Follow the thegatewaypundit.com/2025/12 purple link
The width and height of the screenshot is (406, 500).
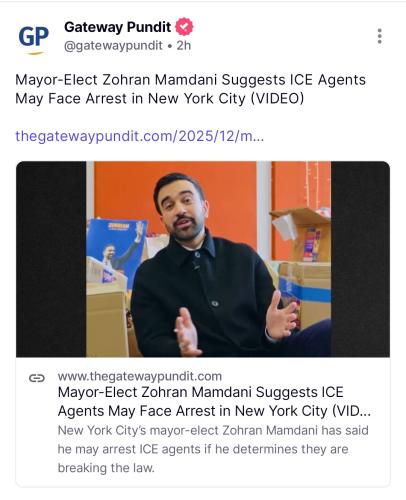coord(140,136)
